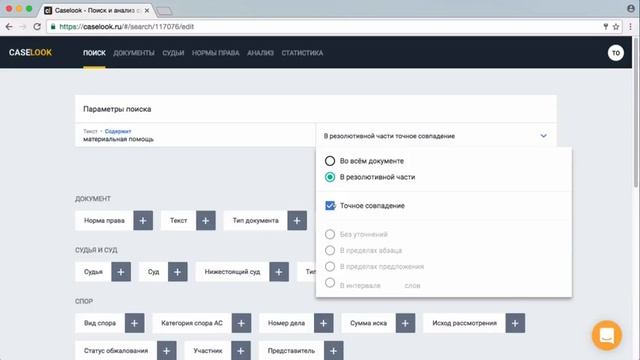This screenshot has width=640, height=360.
Task: Add a Номер дела filter with plus
Action: point(324,323)
